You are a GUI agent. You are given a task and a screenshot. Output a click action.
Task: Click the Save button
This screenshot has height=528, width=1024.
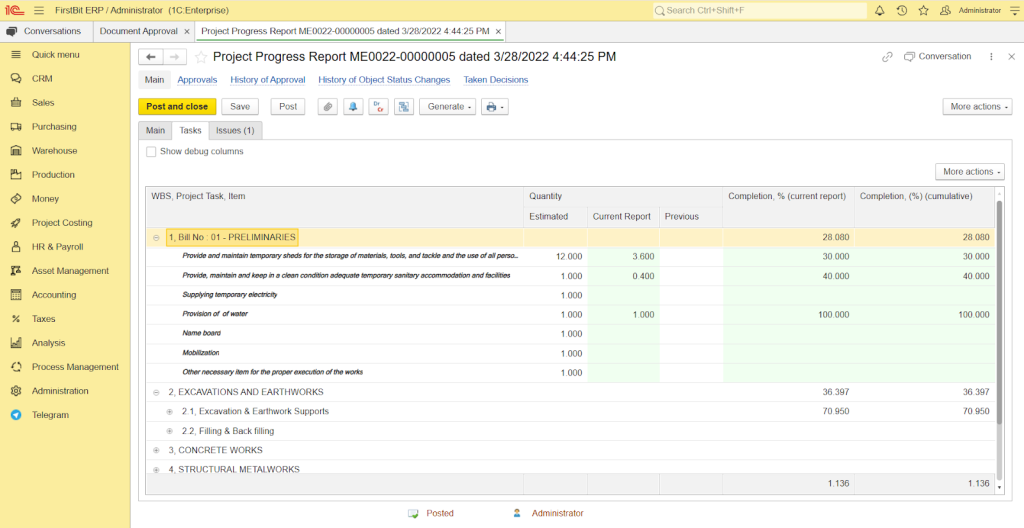[240, 107]
